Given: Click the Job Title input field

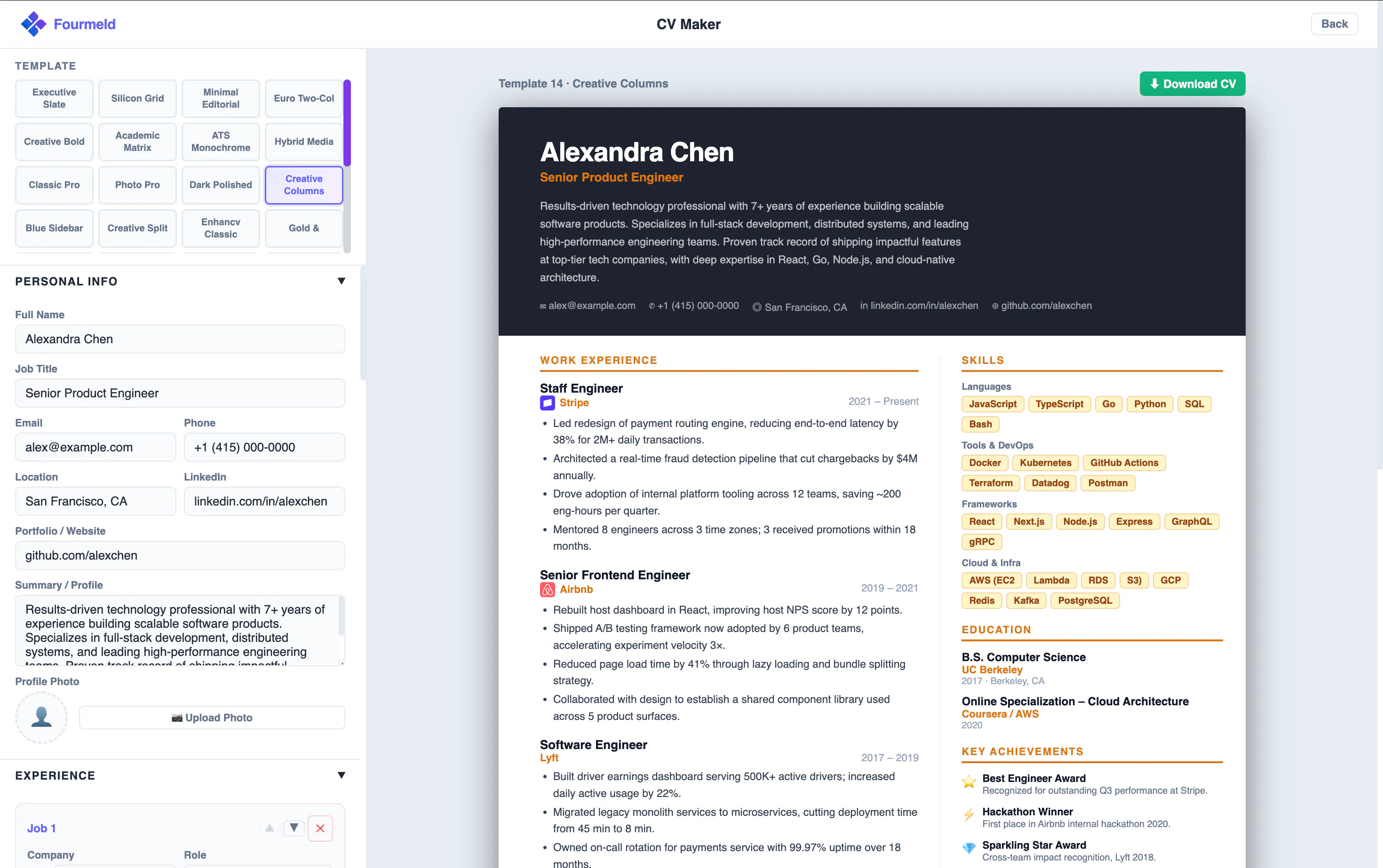Looking at the screenshot, I should 180,393.
